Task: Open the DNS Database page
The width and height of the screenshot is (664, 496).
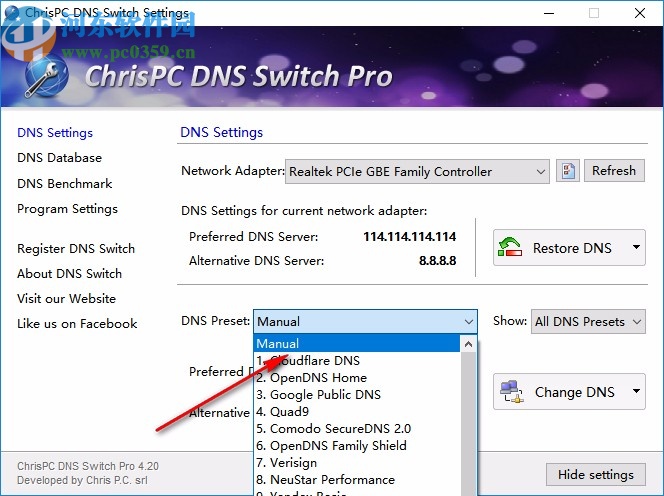Action: click(60, 158)
